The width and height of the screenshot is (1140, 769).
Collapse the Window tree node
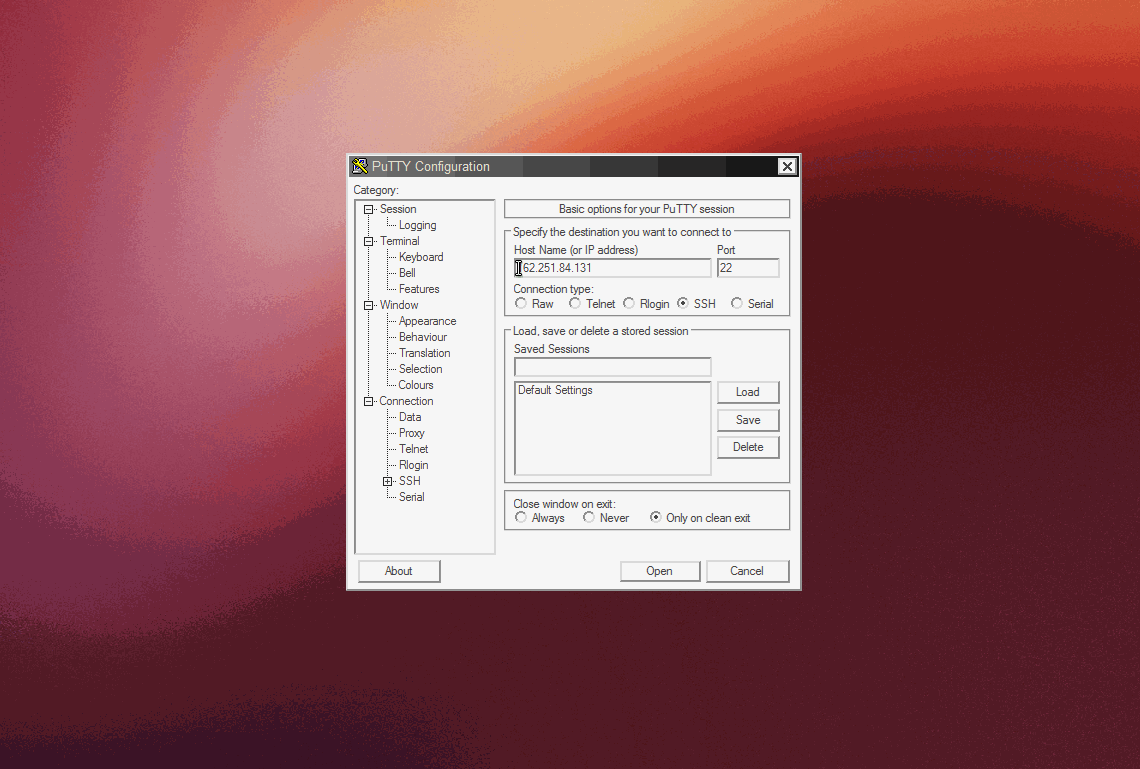(x=369, y=305)
